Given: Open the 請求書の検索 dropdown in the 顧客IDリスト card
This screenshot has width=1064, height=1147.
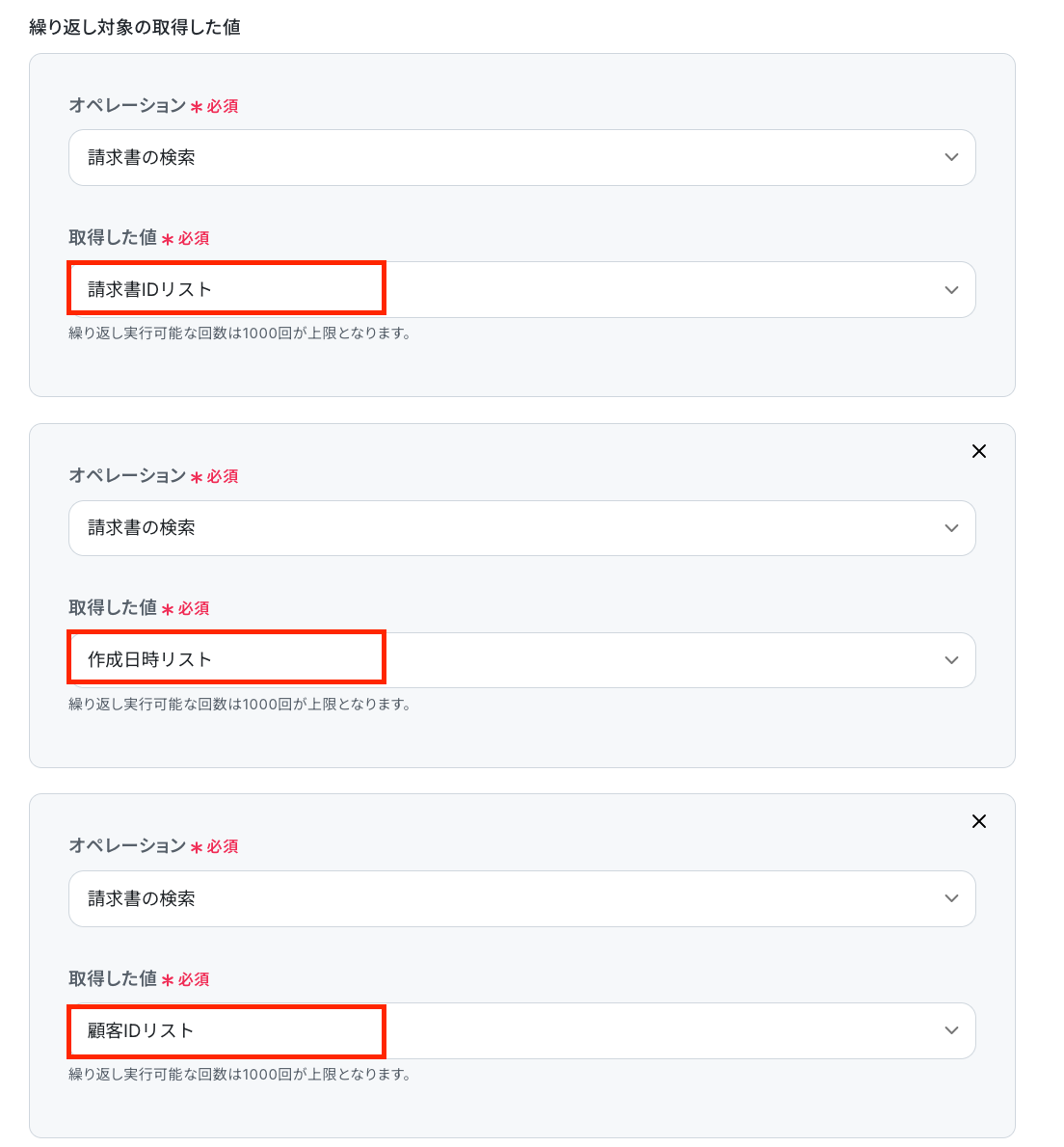Looking at the screenshot, I should [520, 898].
